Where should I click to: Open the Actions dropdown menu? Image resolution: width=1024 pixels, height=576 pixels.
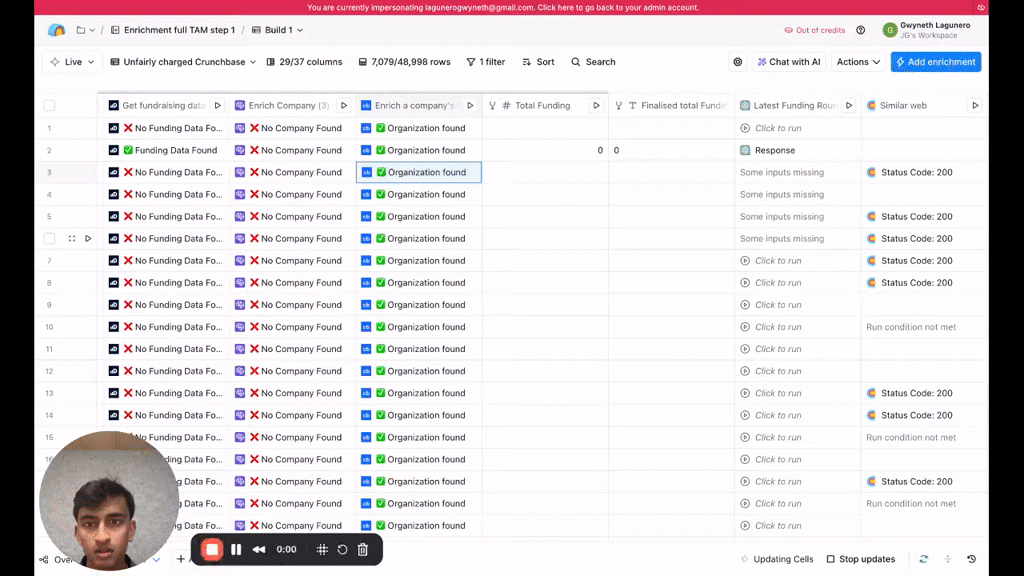tap(858, 62)
